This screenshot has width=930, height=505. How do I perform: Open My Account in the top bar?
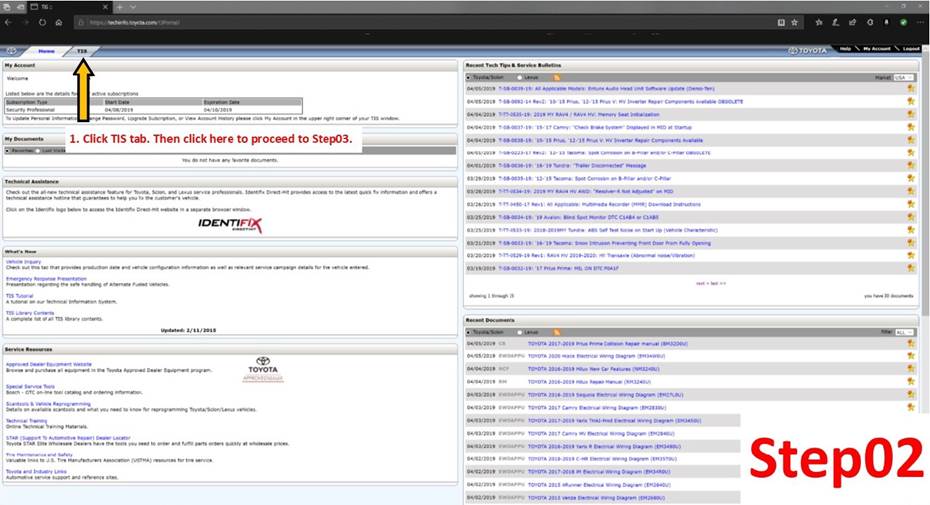(x=877, y=49)
